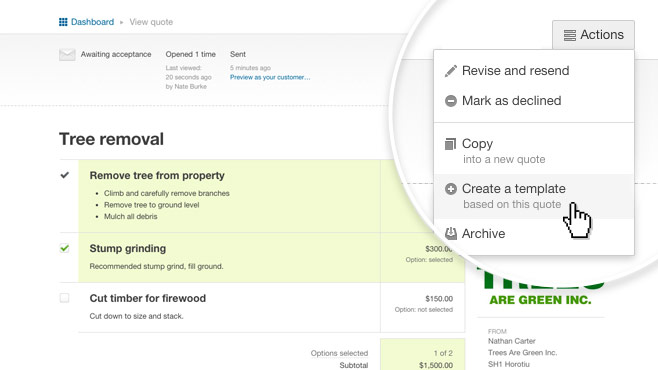Open Preview as your customer link
The width and height of the screenshot is (658, 370).
pyautogui.click(x=270, y=77)
